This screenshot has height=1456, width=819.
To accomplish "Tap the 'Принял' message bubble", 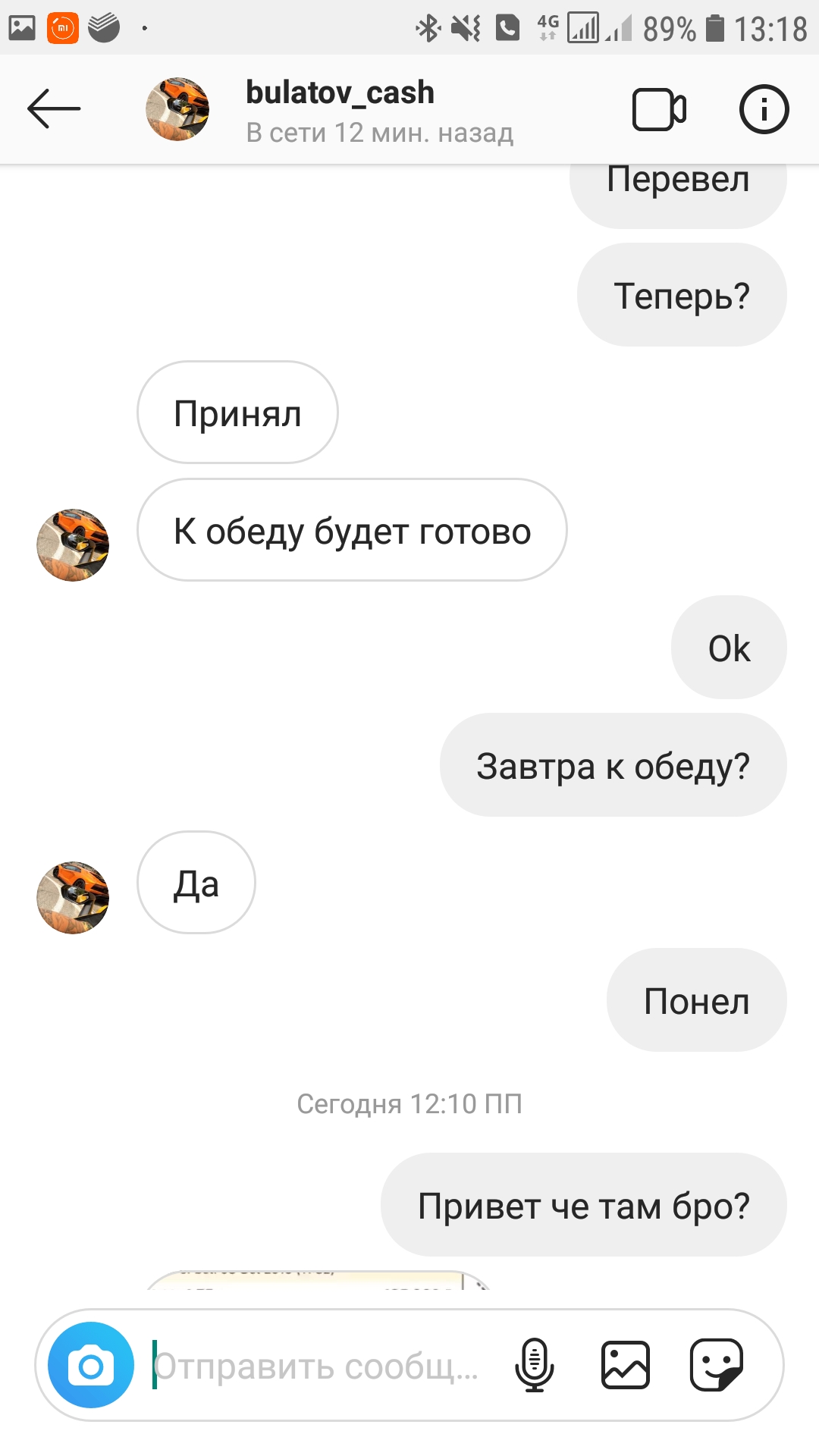I will (237, 413).
